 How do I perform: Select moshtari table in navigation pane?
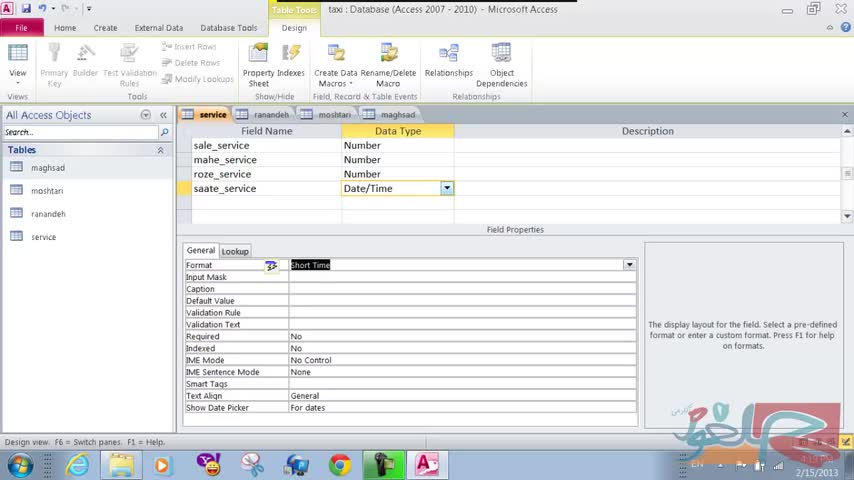coord(87,191)
